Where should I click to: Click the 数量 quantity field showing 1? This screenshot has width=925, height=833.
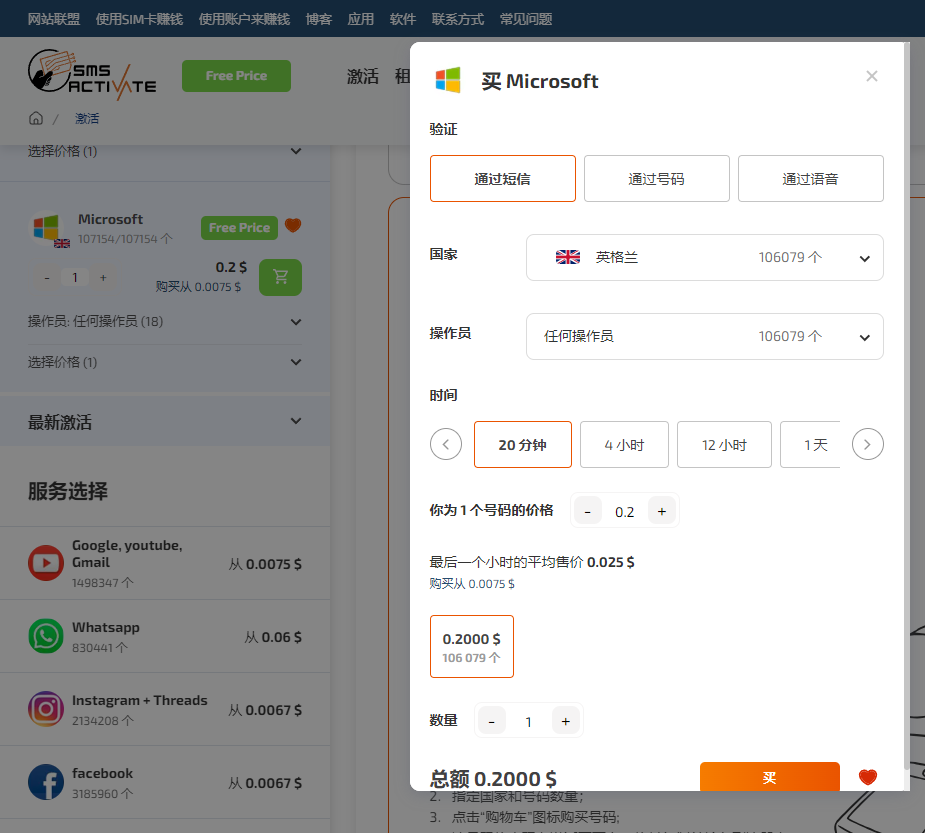point(529,721)
